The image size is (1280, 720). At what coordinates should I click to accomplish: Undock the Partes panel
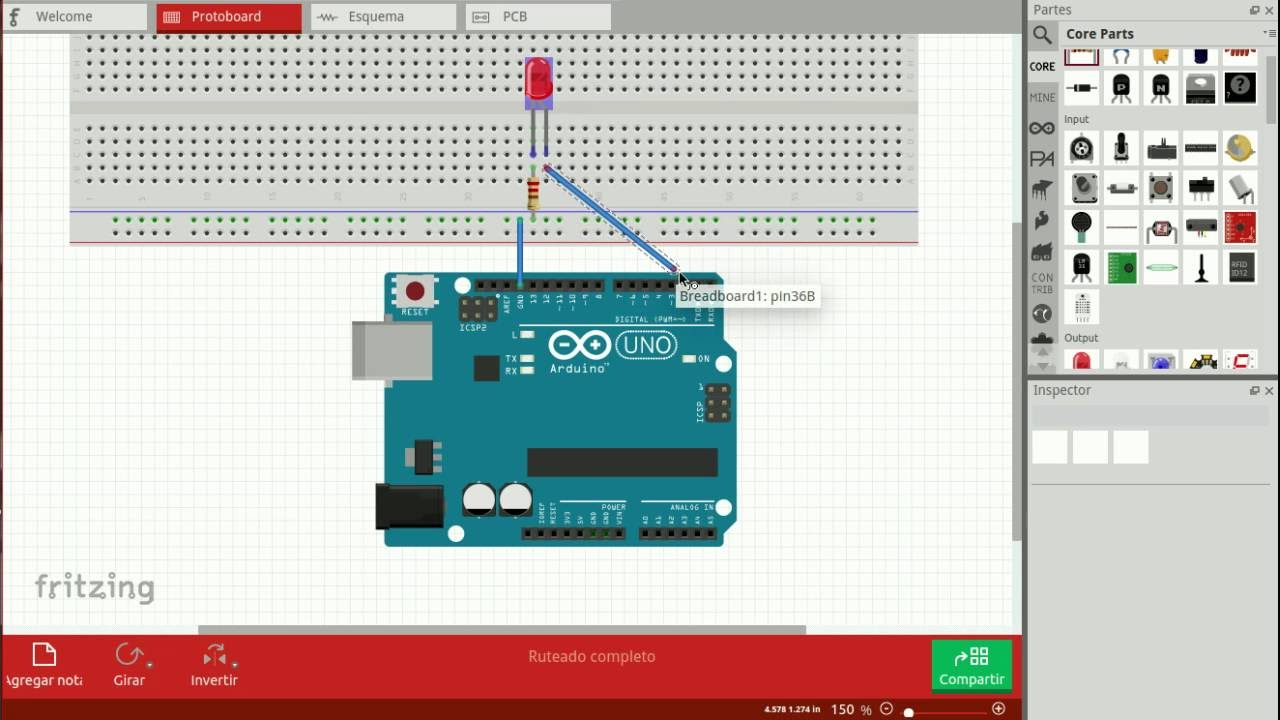point(1254,10)
